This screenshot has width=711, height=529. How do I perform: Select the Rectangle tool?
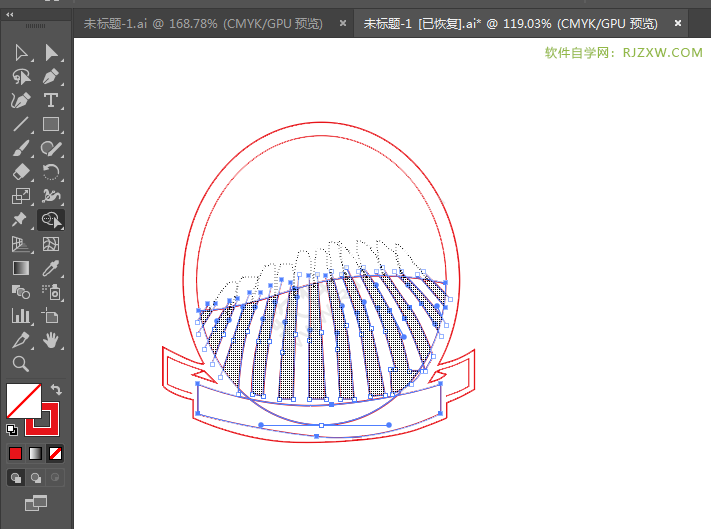pyautogui.click(x=51, y=124)
